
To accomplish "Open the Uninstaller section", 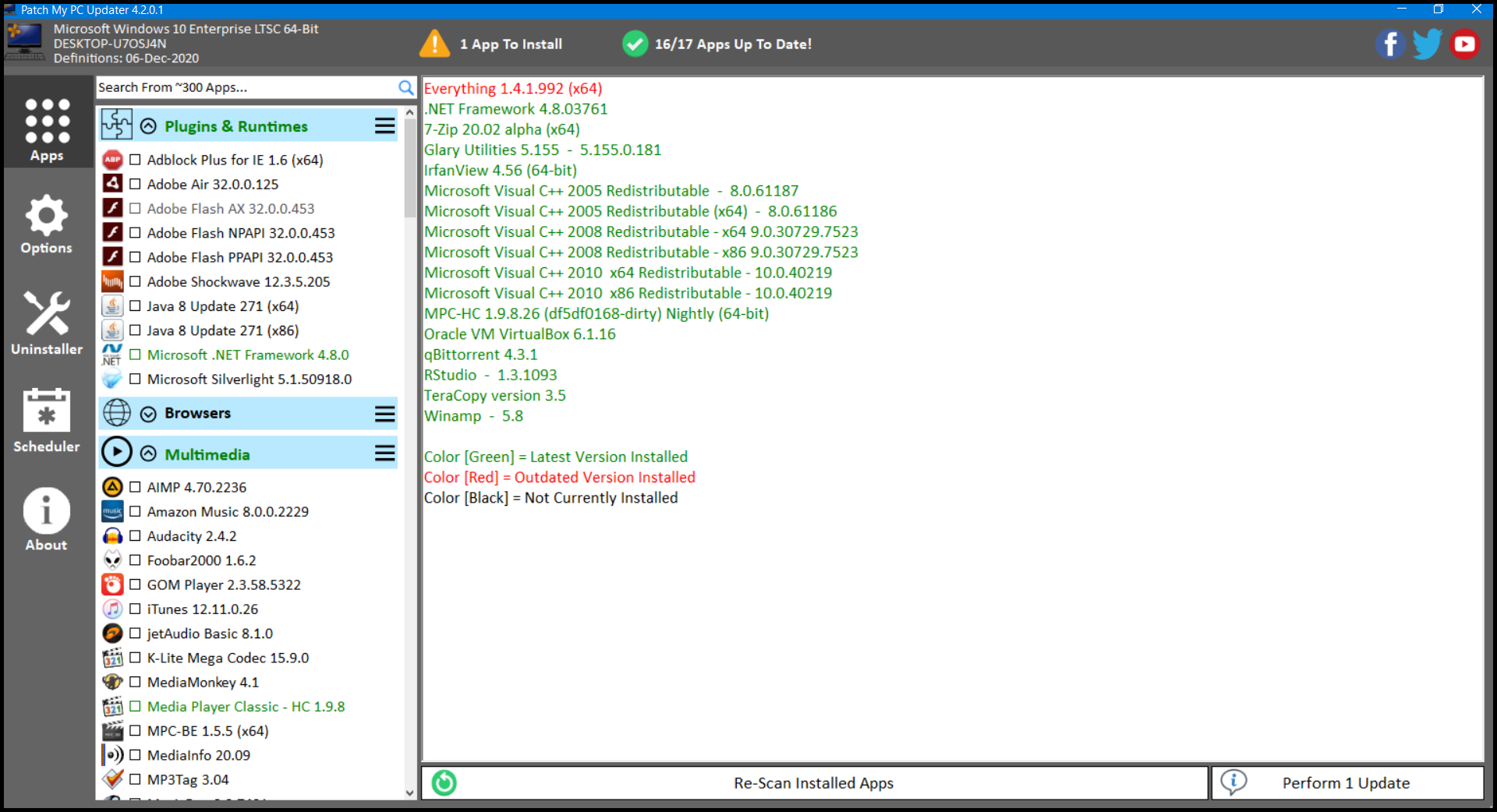I will [x=47, y=323].
